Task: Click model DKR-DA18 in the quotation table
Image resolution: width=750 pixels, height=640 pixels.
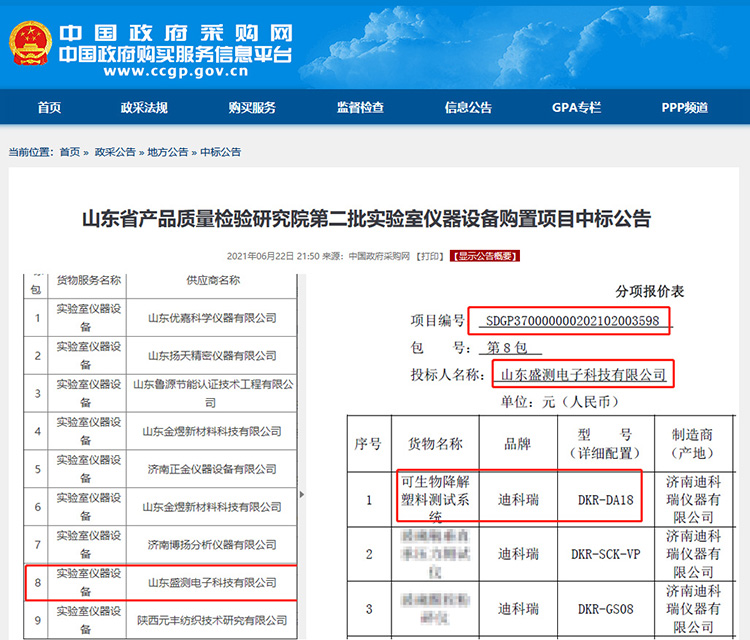Action: 606,499
